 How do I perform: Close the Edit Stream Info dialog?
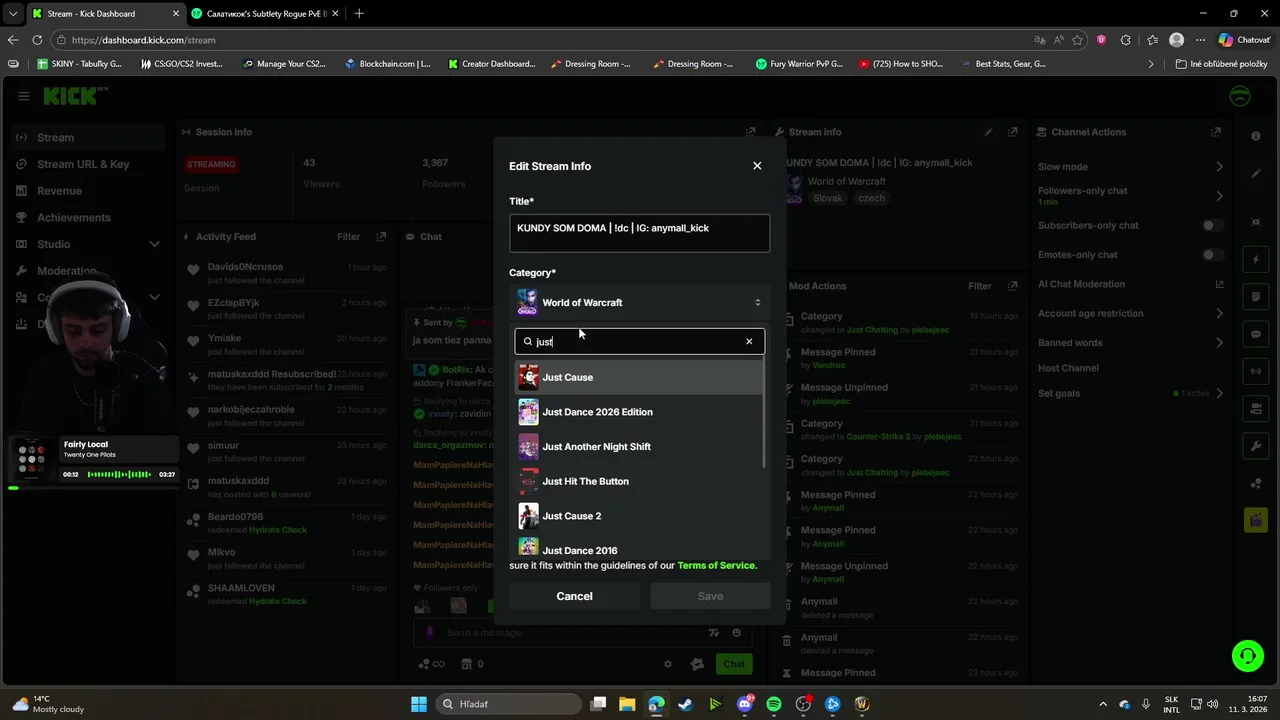click(757, 166)
